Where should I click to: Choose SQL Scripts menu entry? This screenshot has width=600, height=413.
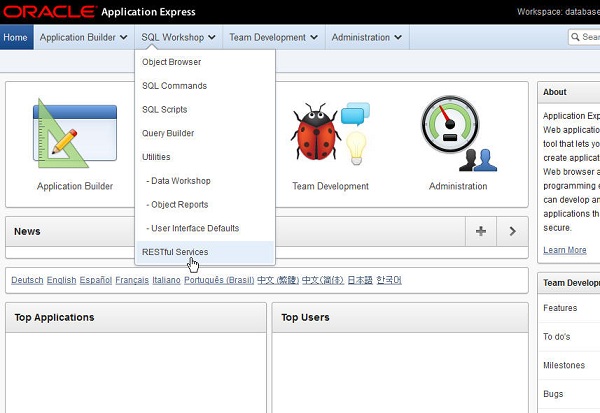coord(205,109)
